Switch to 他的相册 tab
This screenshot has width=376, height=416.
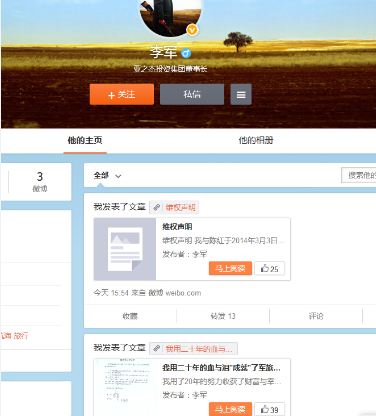[256, 140]
